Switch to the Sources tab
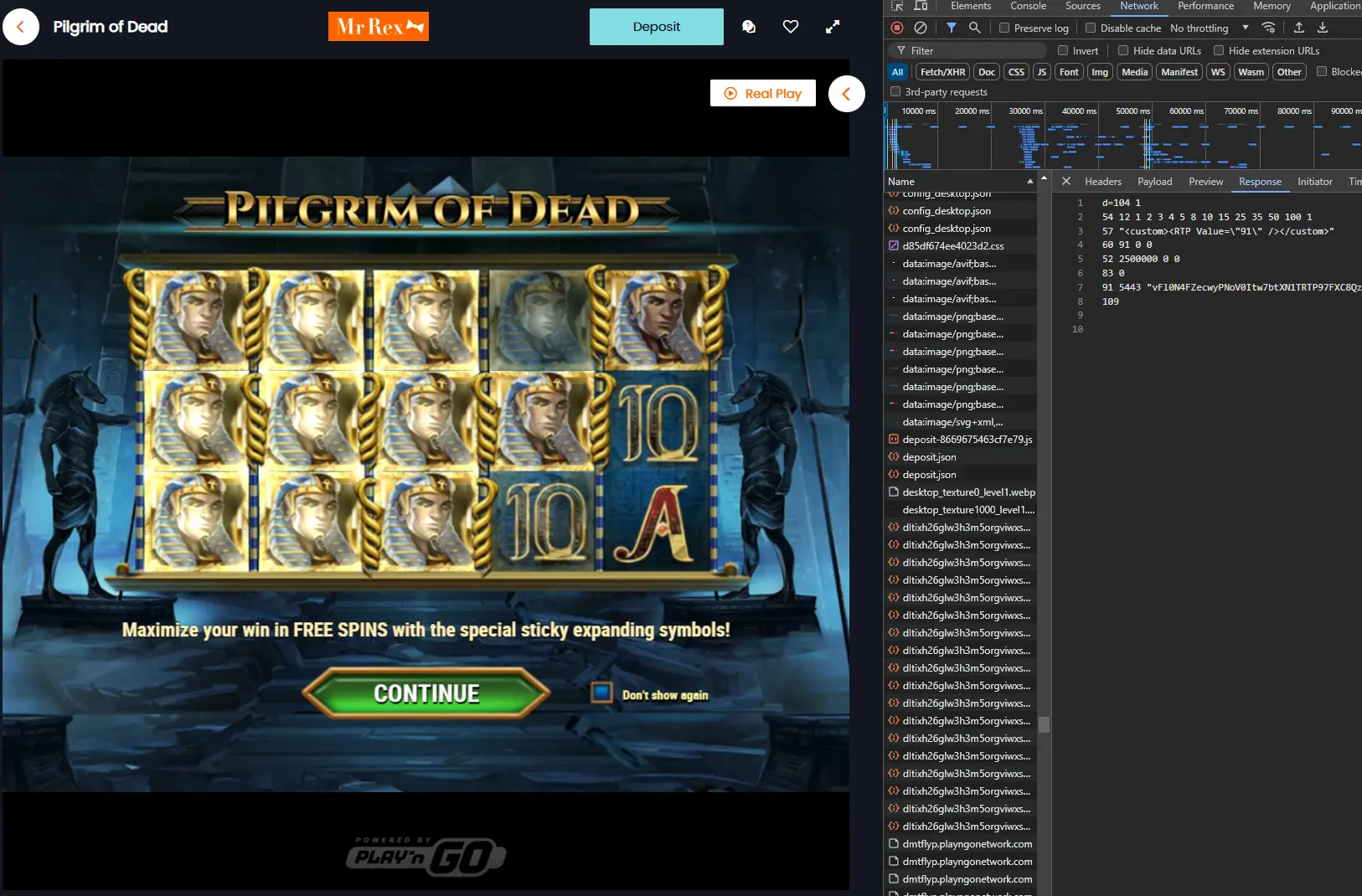 pos(1083,6)
